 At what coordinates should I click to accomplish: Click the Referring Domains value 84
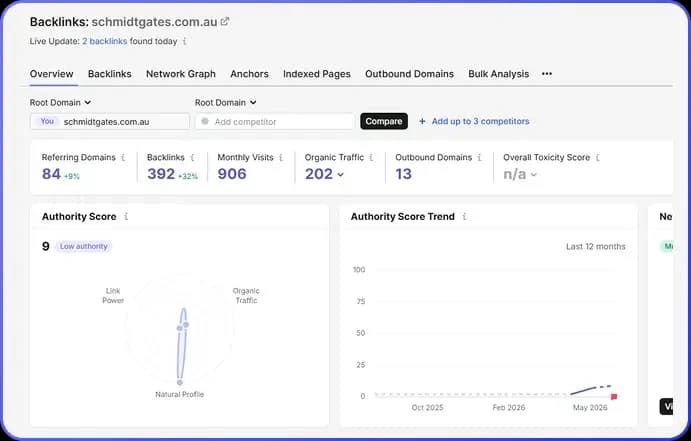point(51,174)
